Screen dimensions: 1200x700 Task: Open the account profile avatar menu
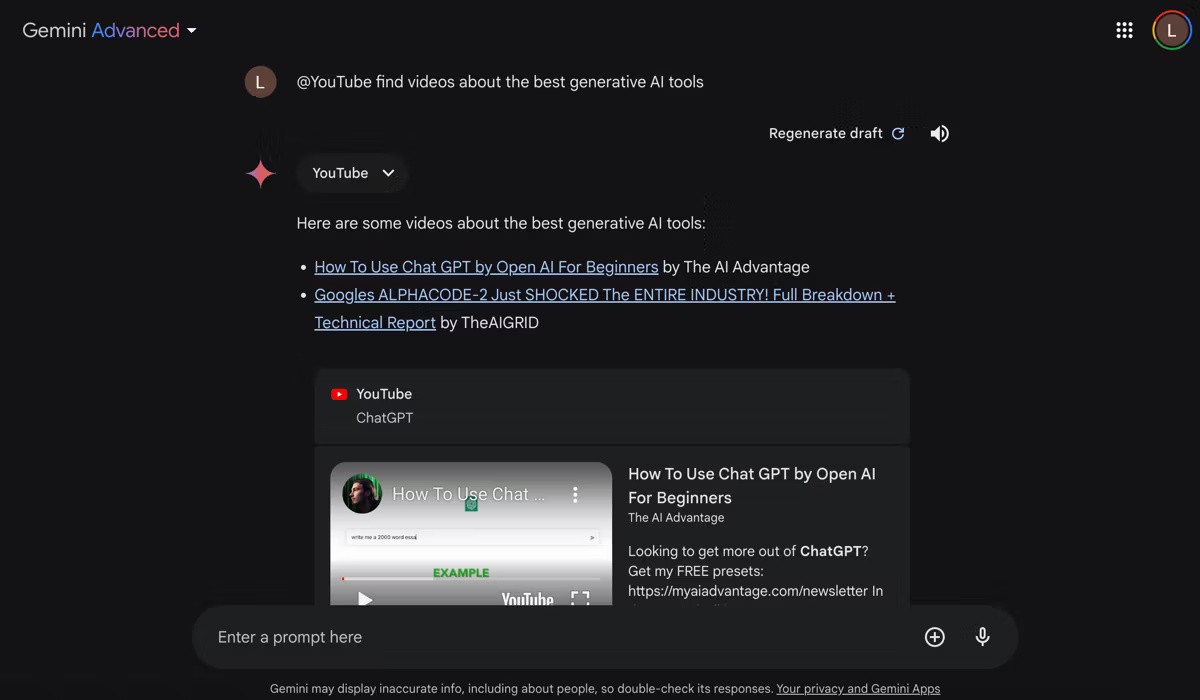tap(1171, 31)
